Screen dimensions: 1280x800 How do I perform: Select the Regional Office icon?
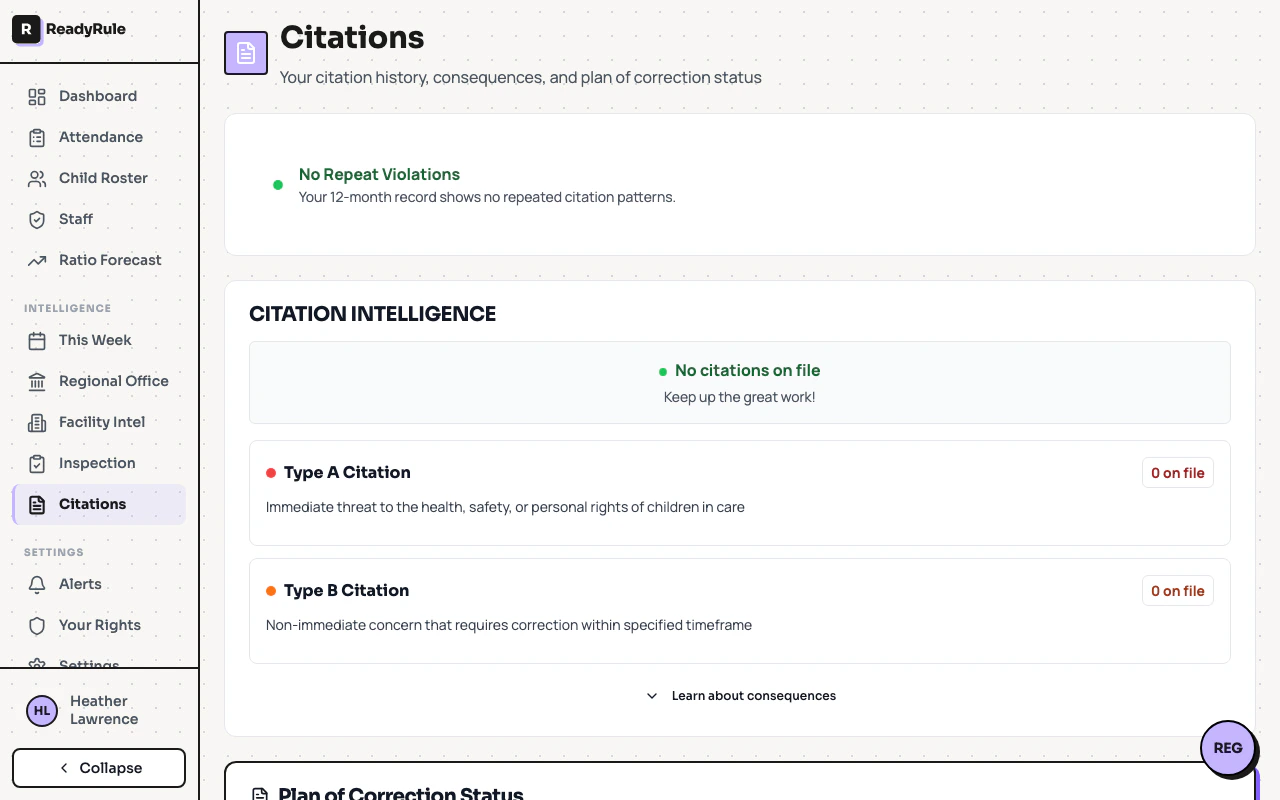[x=36, y=381]
